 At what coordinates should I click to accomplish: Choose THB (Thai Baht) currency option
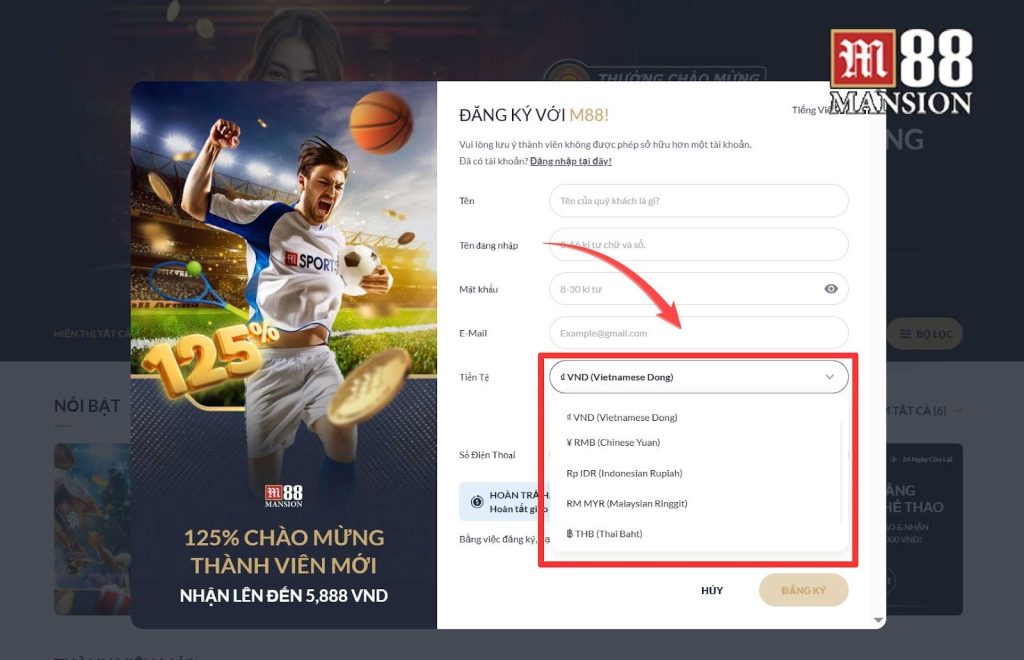tap(604, 533)
